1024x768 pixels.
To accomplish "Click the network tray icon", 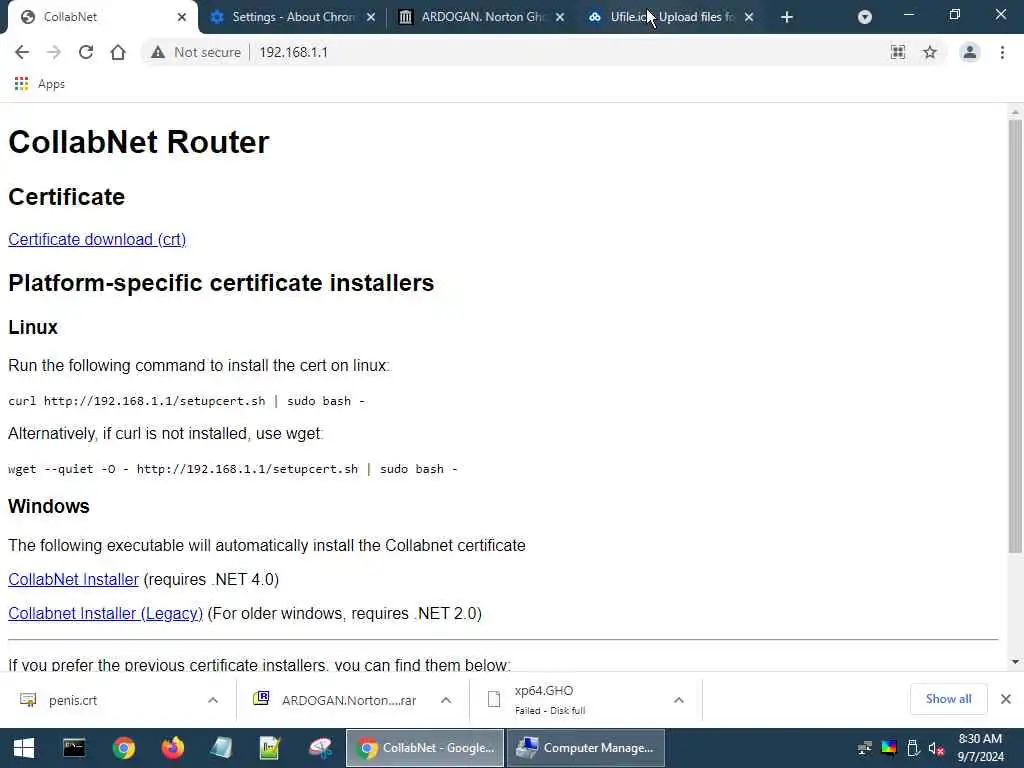I will click(x=865, y=748).
